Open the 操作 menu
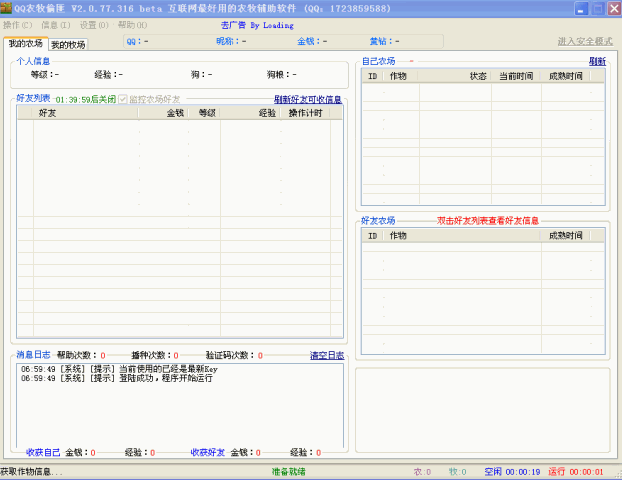The height and width of the screenshot is (480, 622). point(17,25)
